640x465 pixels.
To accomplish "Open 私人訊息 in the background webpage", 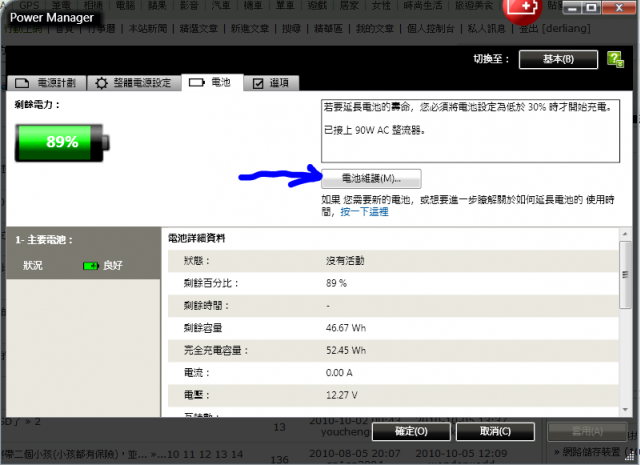I will (x=487, y=29).
